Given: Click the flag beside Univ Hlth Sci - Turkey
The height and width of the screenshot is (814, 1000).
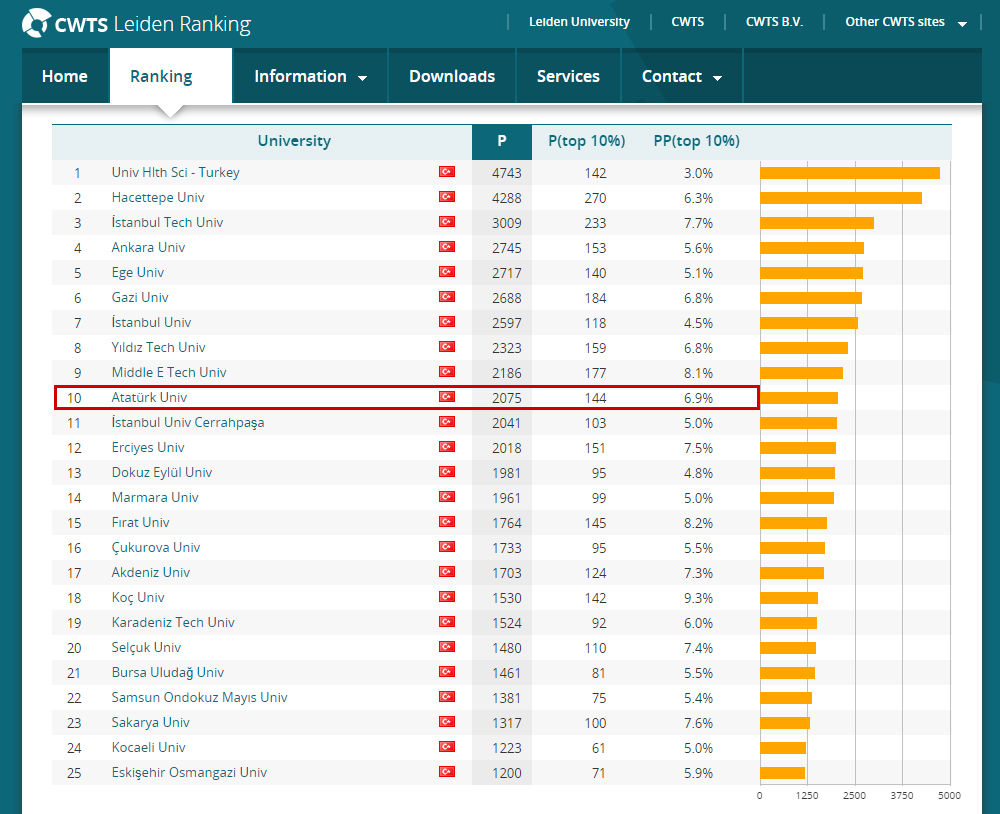Looking at the screenshot, I should point(447,173).
